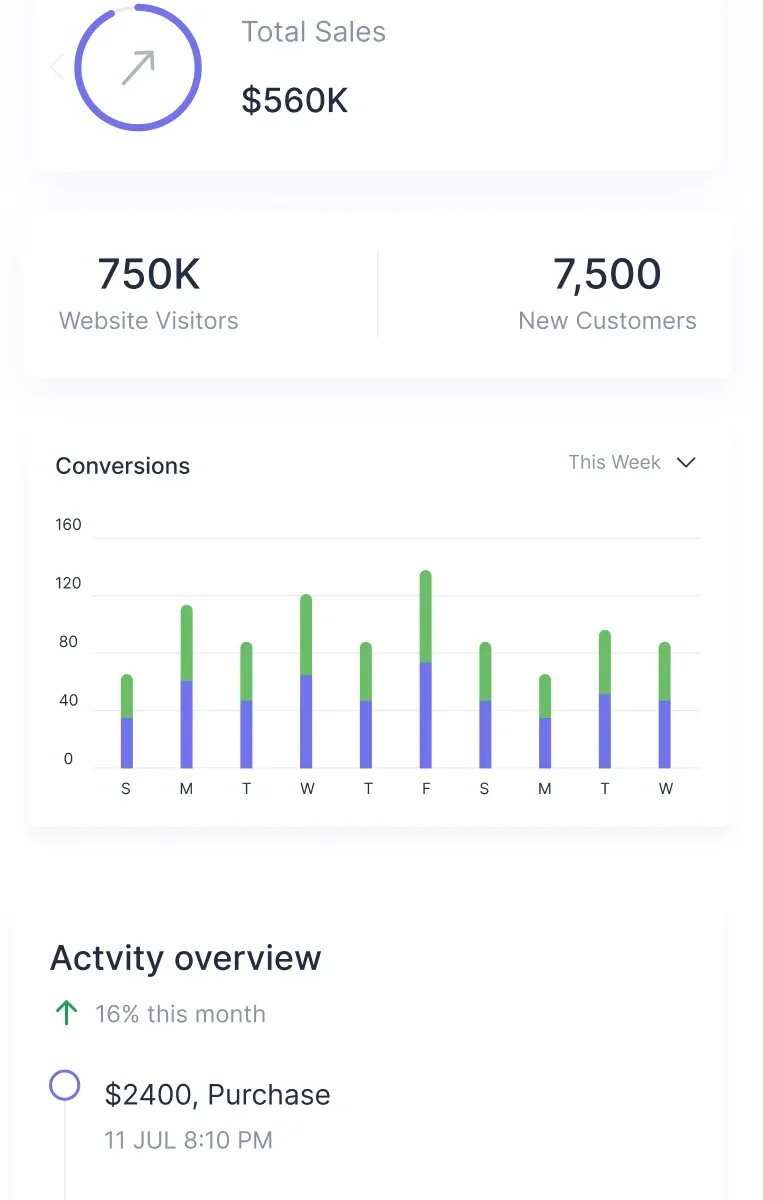Click the green segment of Friday's bar
Screen dimensions: 763x1200
coord(425,616)
